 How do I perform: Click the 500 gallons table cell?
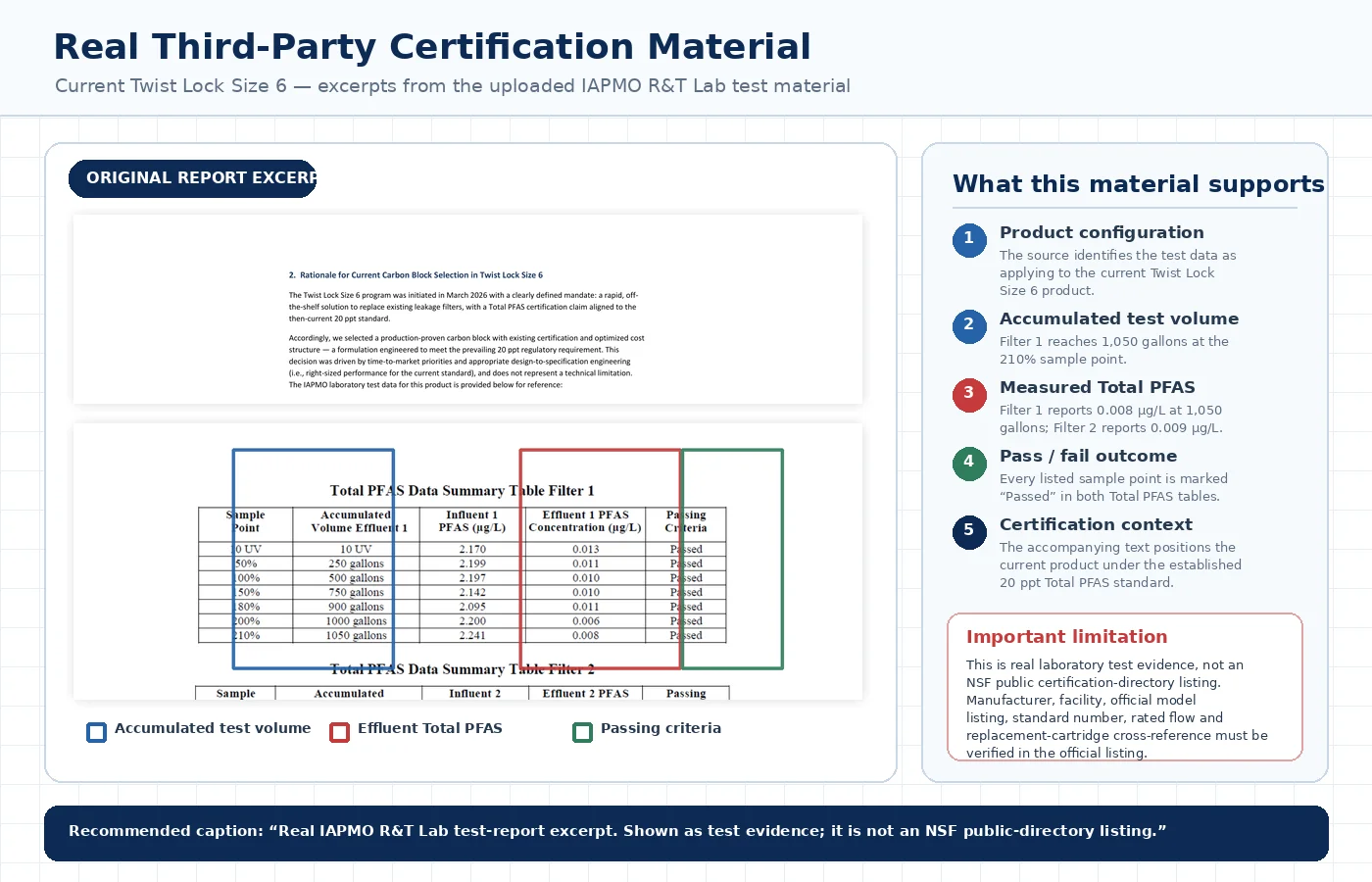pos(357,578)
